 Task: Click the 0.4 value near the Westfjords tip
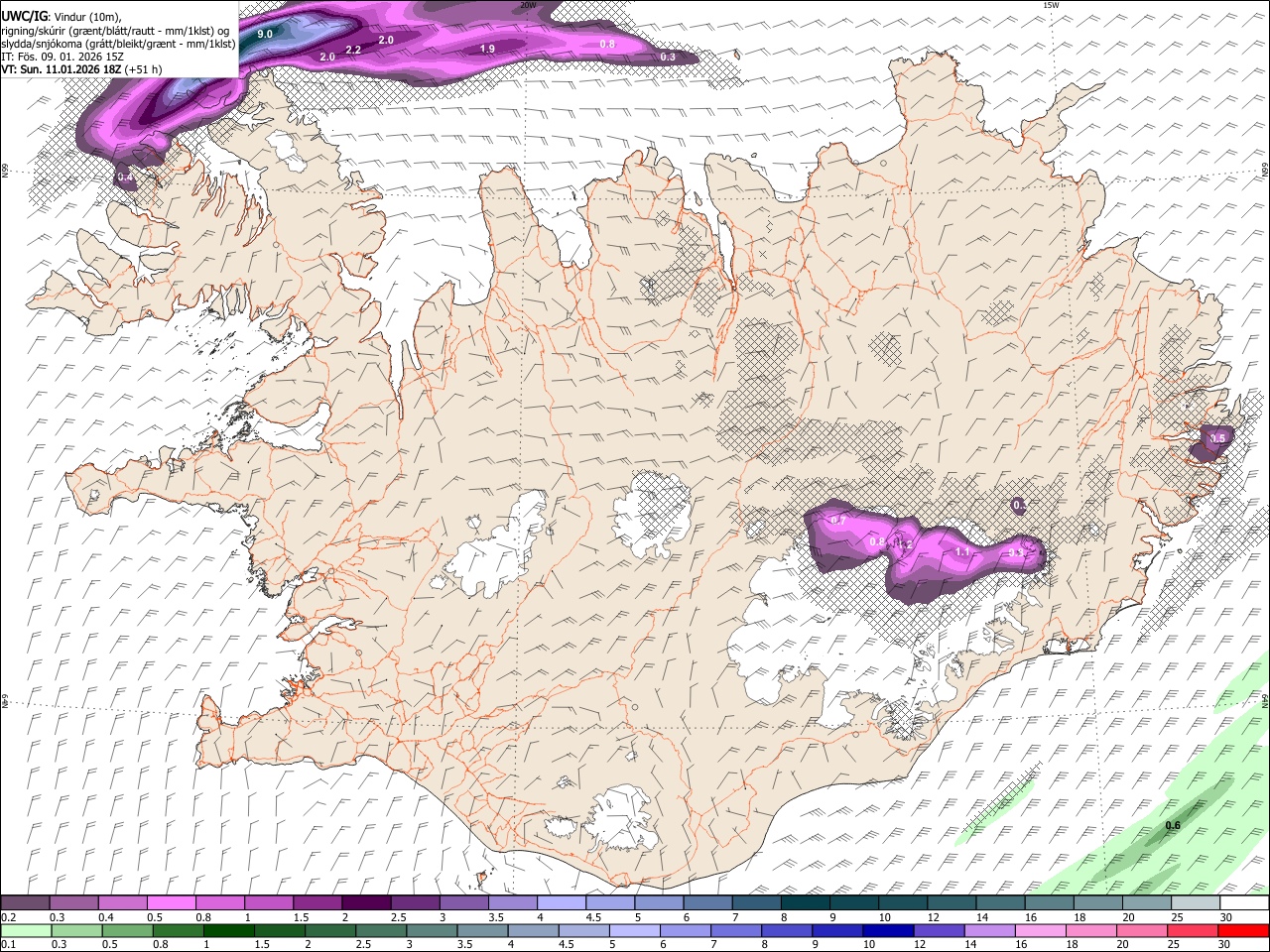tap(125, 177)
